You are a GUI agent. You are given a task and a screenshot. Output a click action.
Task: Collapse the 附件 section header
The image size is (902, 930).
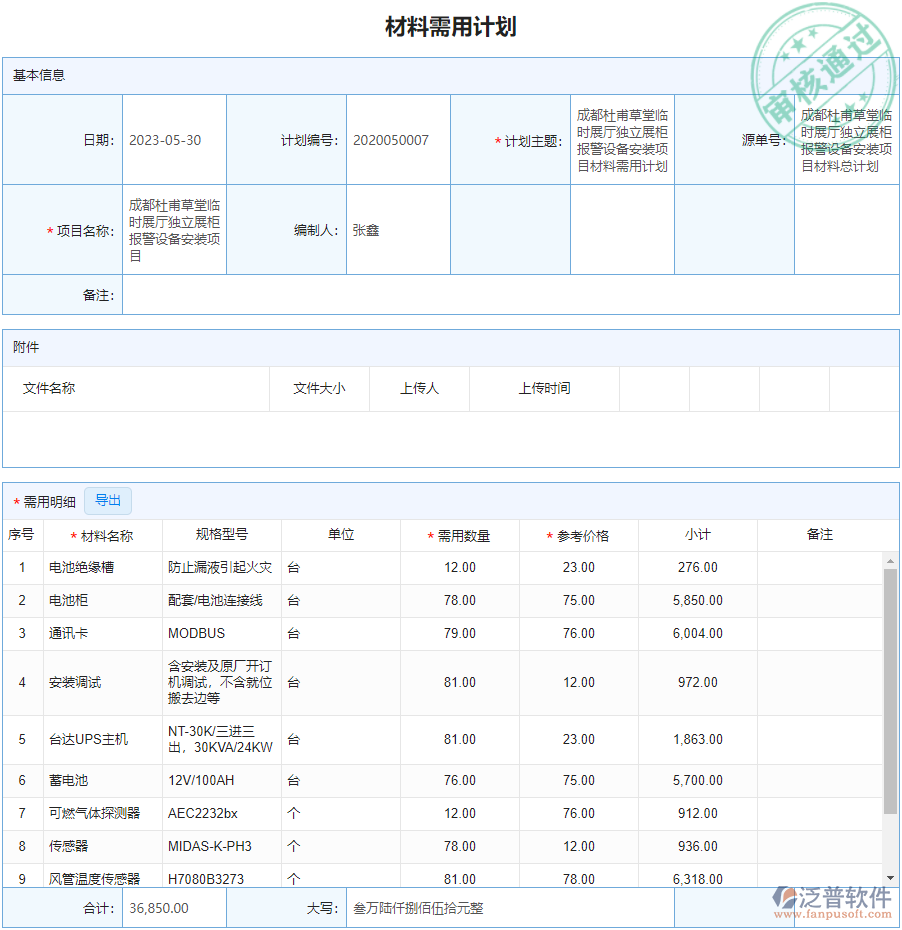(x=26, y=347)
